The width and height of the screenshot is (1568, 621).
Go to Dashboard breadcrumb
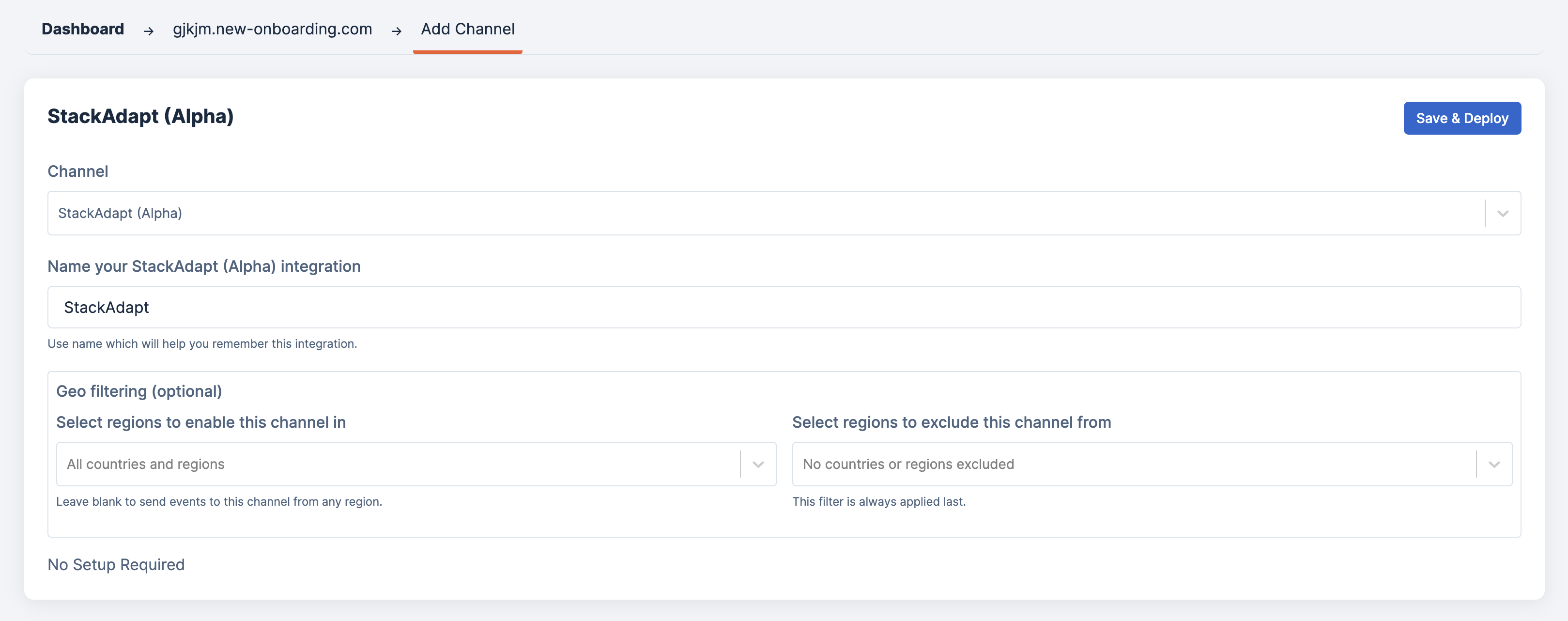(x=83, y=29)
